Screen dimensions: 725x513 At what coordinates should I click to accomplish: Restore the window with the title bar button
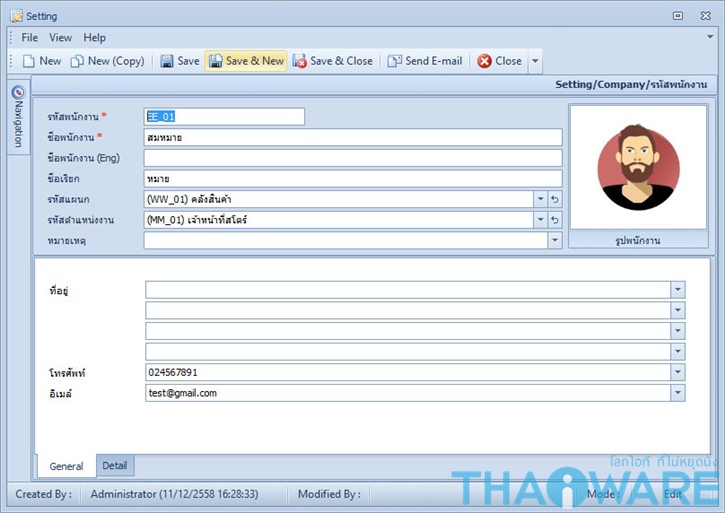[x=678, y=16]
